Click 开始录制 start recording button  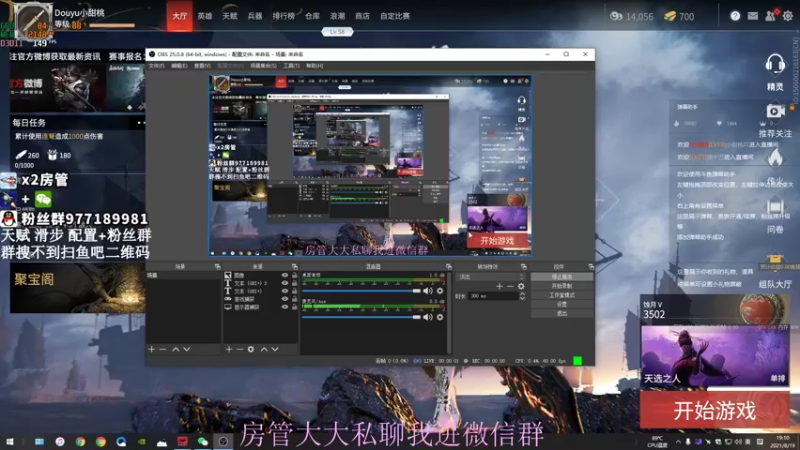pos(562,286)
